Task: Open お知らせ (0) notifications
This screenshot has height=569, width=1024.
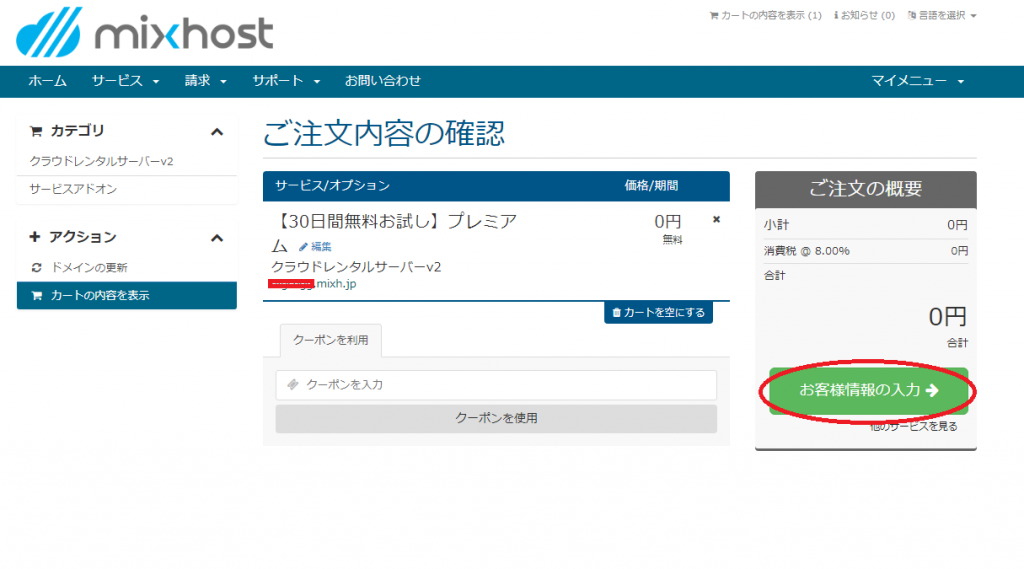Action: click(864, 16)
